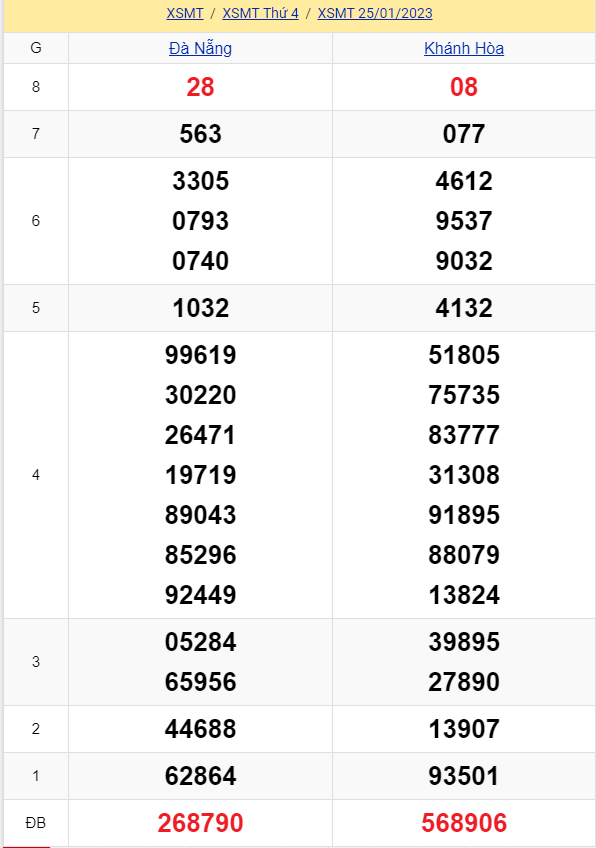
Task: Click the G column header cell
Action: point(36,48)
